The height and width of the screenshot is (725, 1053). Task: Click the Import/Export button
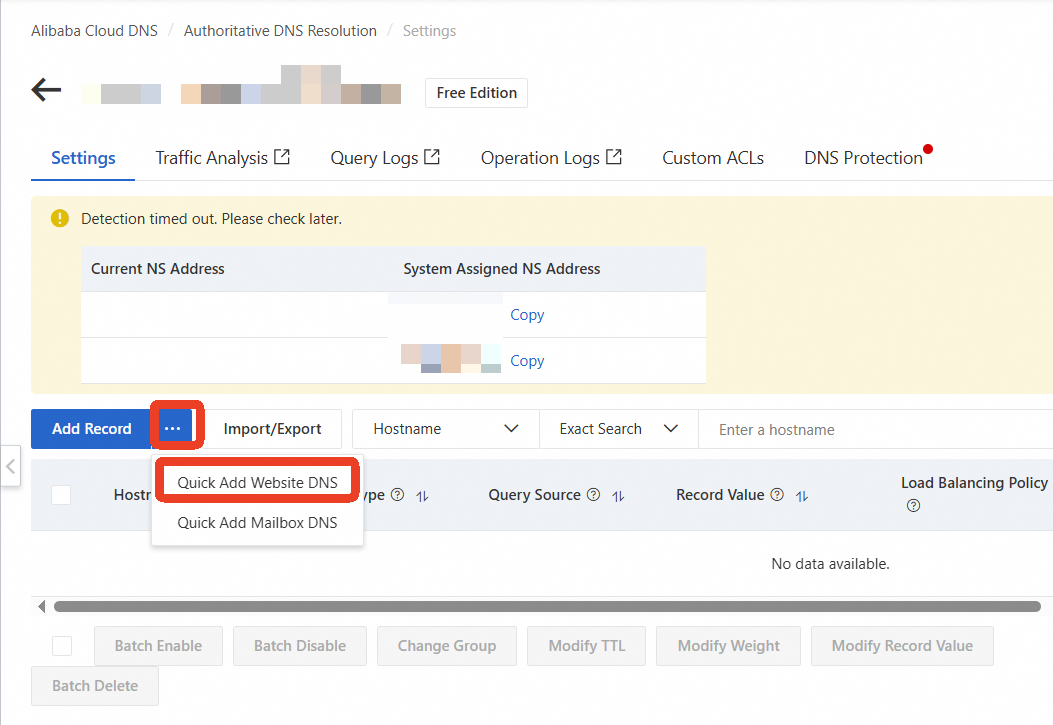pos(273,429)
